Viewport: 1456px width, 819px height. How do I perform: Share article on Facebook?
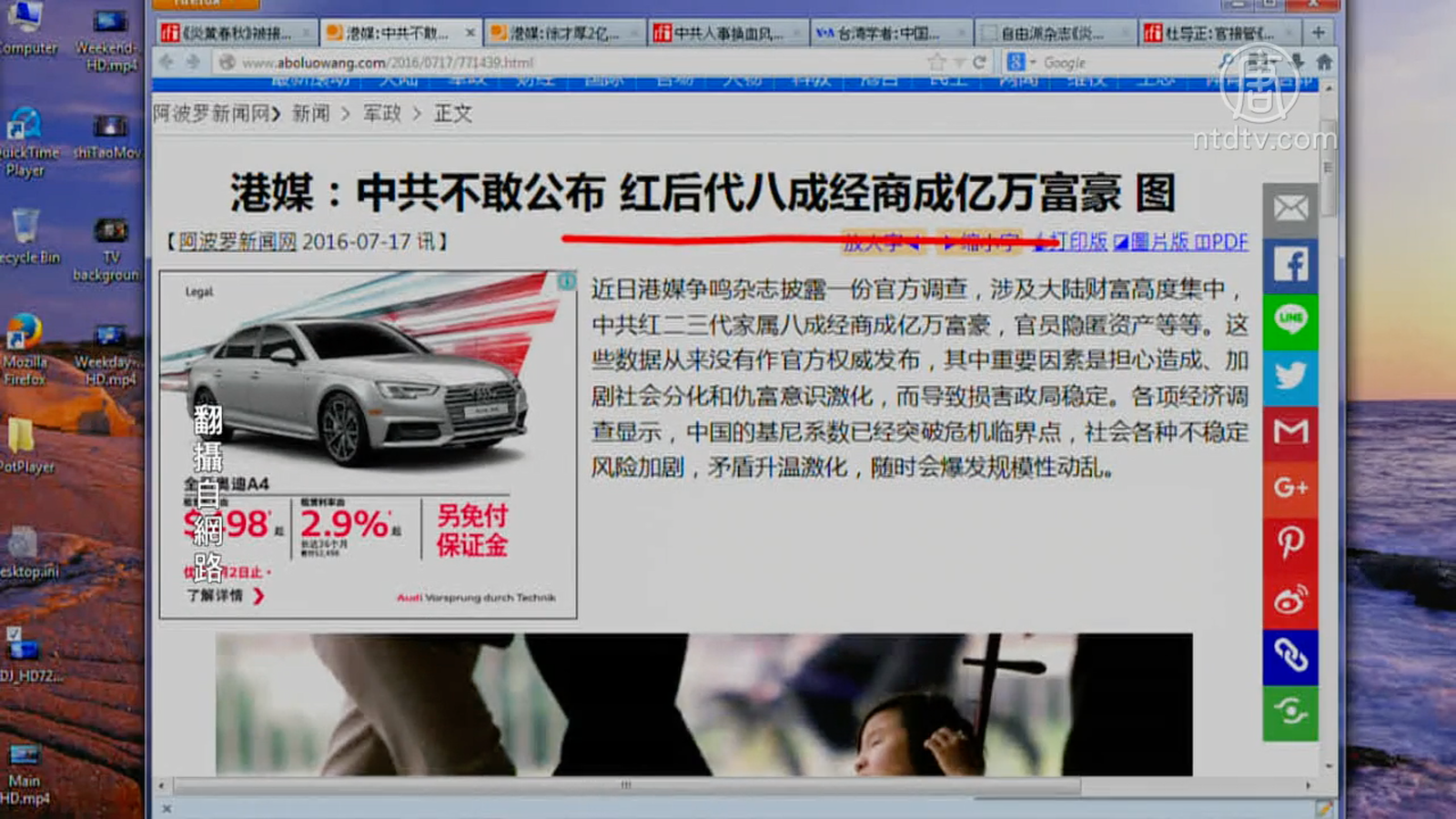pos(1289,265)
